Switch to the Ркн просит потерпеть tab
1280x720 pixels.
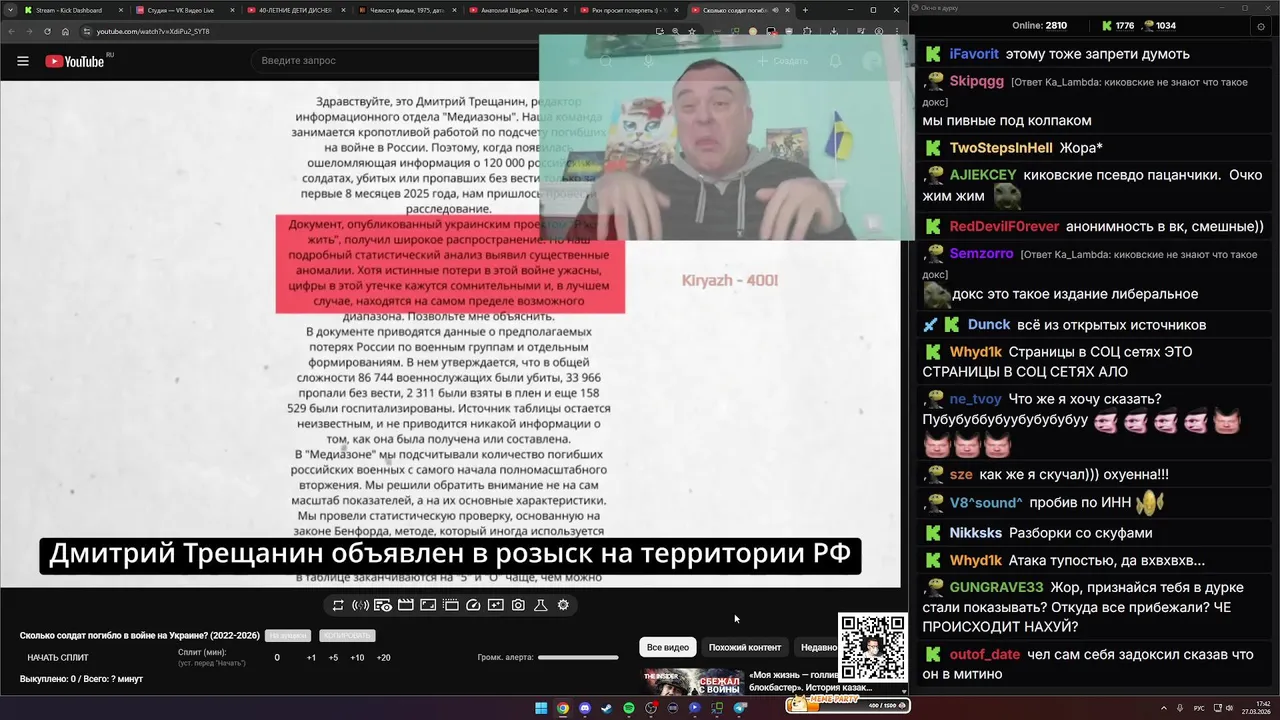(628, 10)
